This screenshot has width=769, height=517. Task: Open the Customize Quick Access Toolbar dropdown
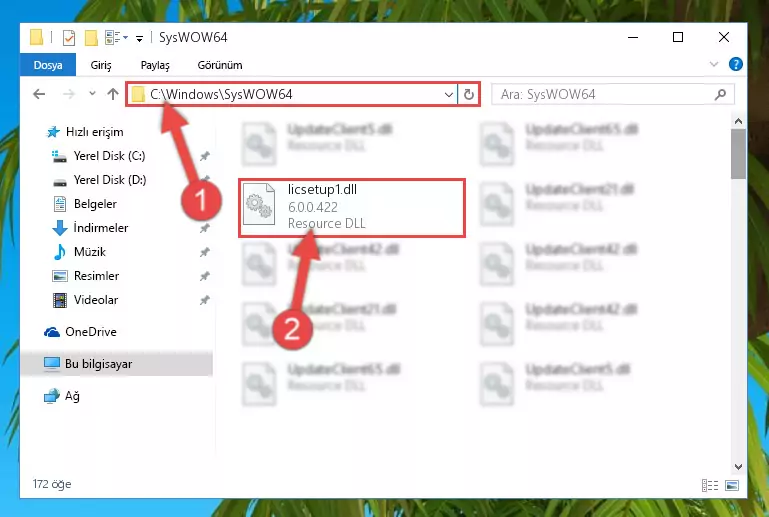pos(139,38)
